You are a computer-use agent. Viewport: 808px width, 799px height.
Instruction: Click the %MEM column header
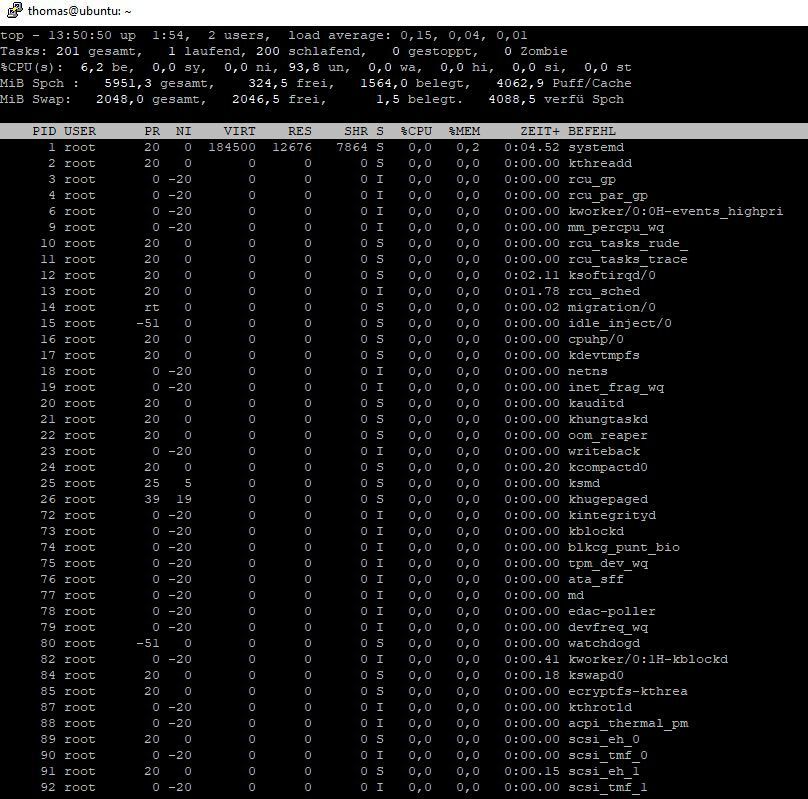[464, 131]
